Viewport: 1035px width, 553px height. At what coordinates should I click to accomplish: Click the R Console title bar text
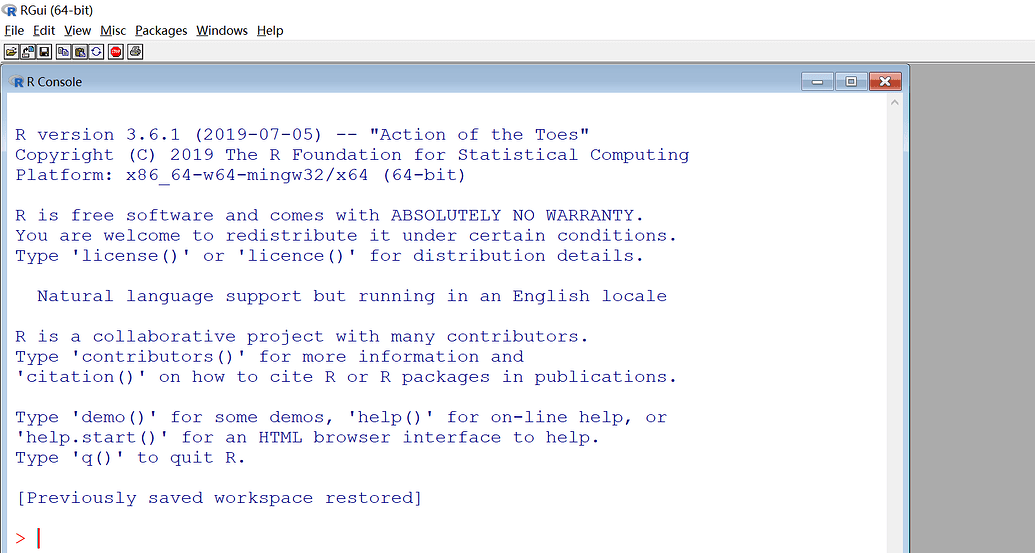point(54,82)
